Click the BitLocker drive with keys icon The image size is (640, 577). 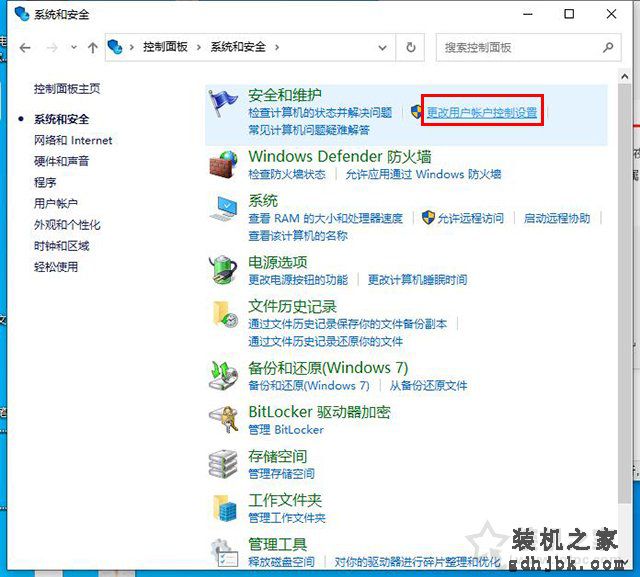tap(224, 419)
